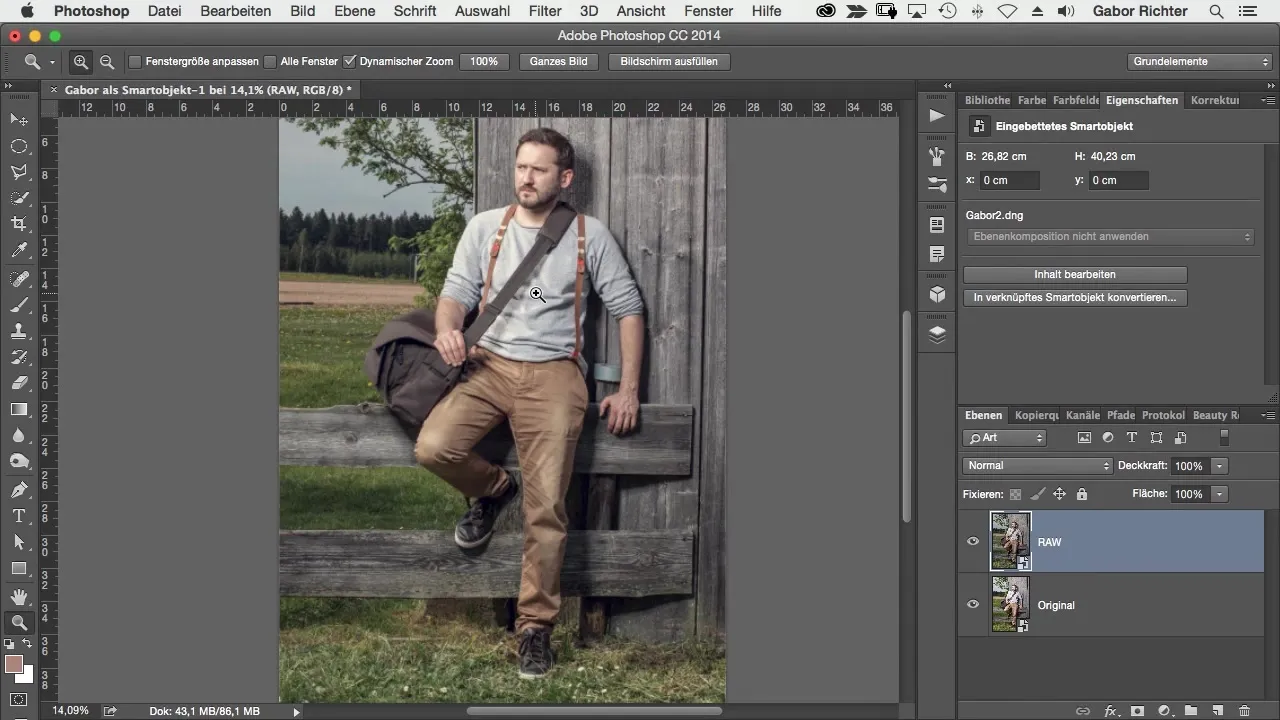
Task: Select the Path Selection tool
Action: tap(19, 542)
